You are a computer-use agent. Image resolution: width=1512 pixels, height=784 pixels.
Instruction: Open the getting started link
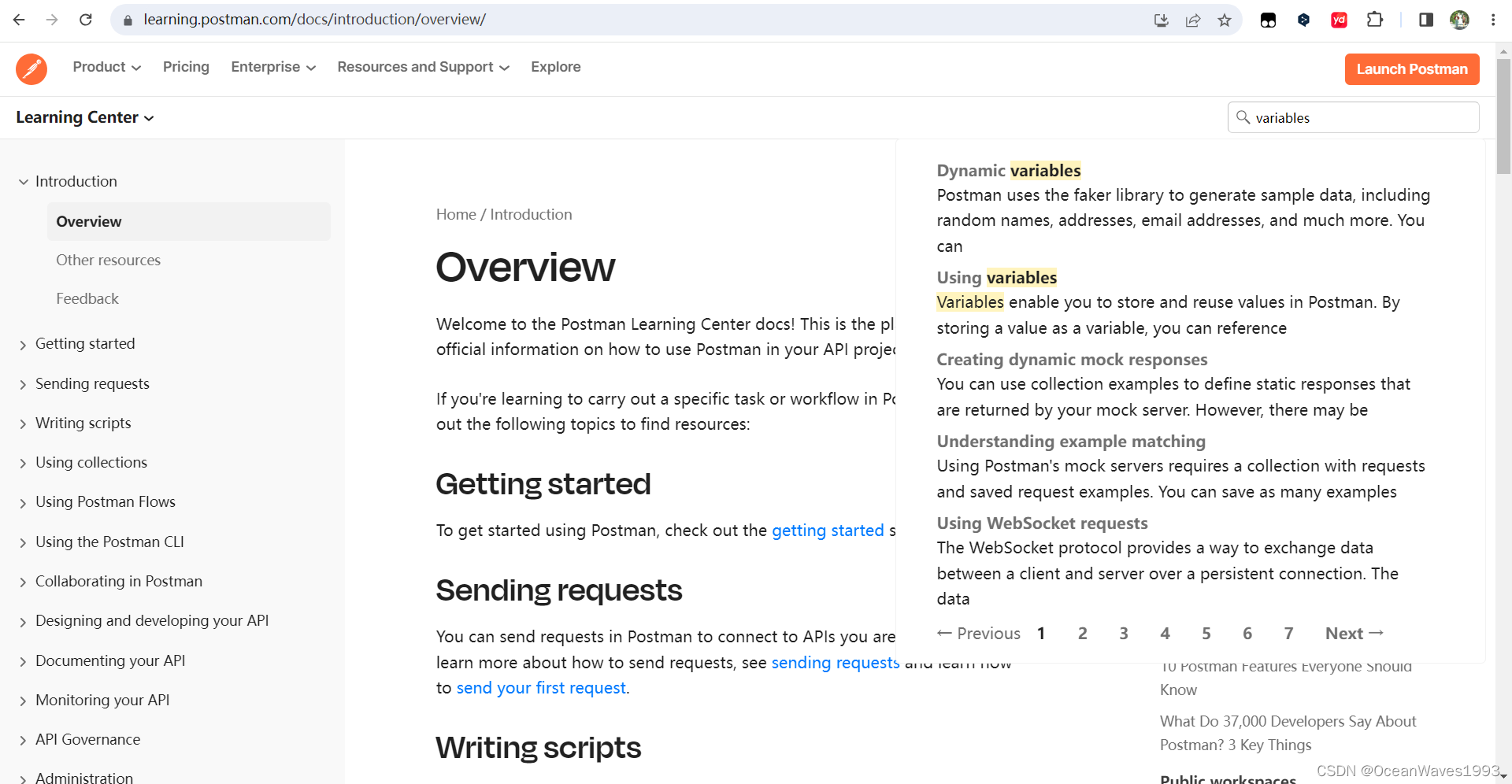click(828, 531)
